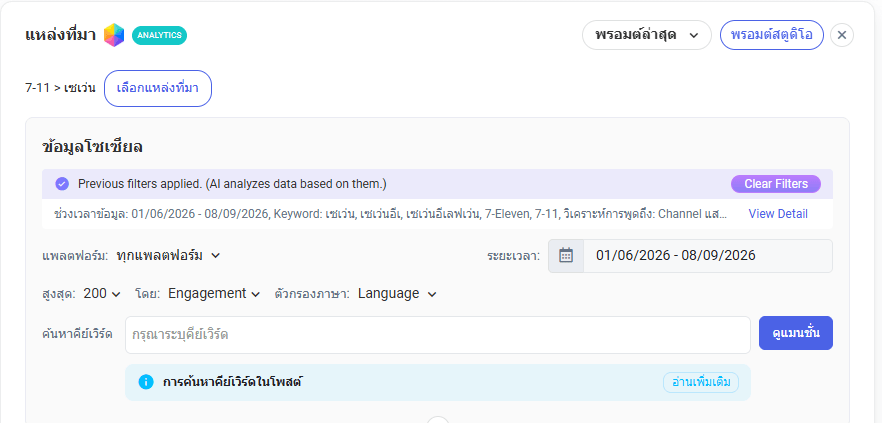This screenshot has width=882, height=423.
Task: Click the เลือกแหล่งที่มา button
Action: (158, 88)
